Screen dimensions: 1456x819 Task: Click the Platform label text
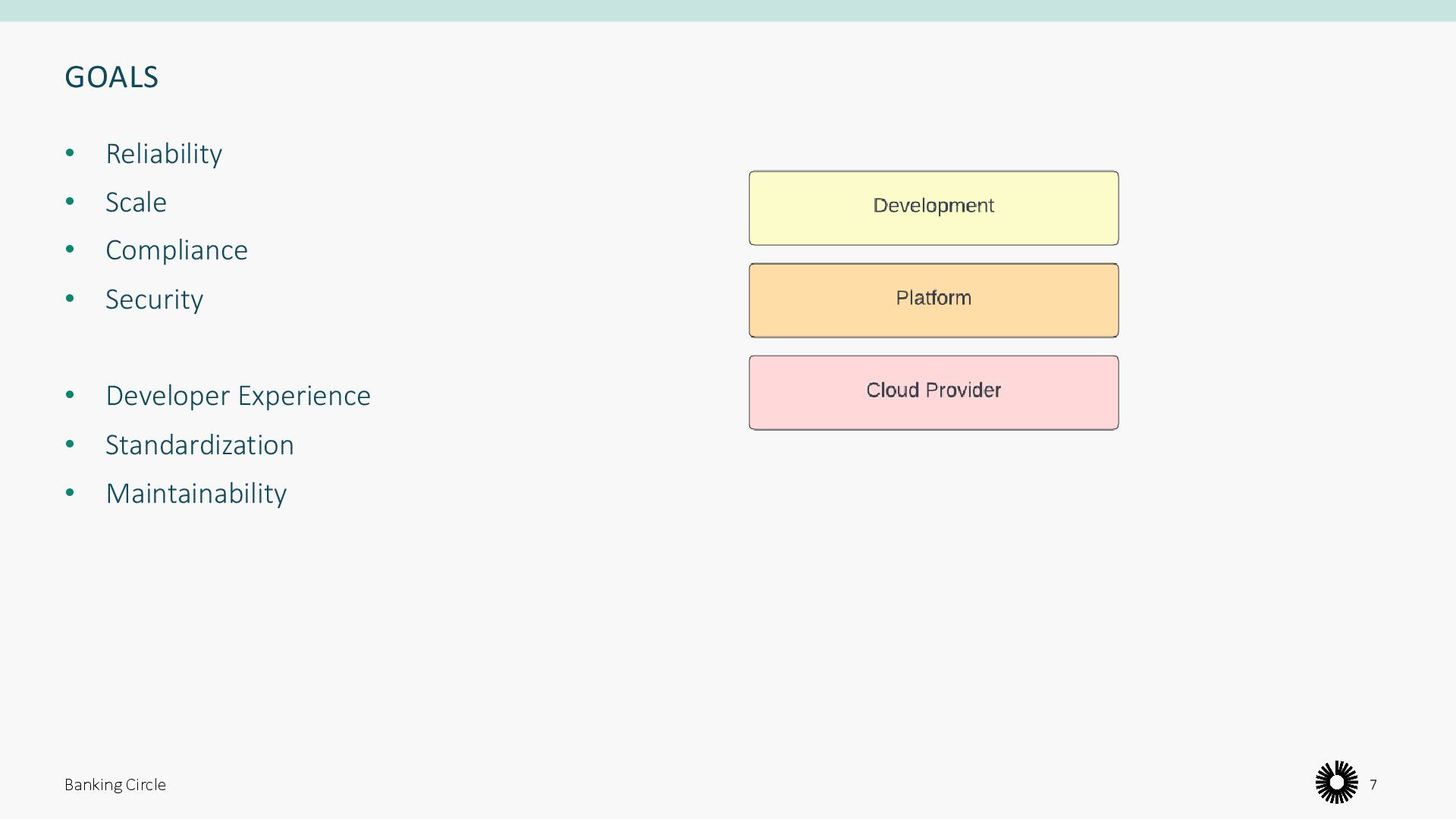click(934, 298)
